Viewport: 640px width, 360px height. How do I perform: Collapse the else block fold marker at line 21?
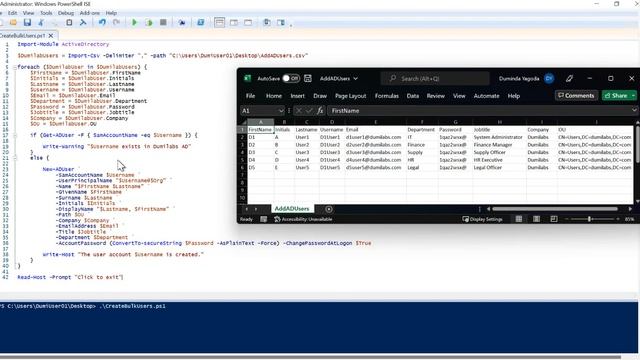15,158
